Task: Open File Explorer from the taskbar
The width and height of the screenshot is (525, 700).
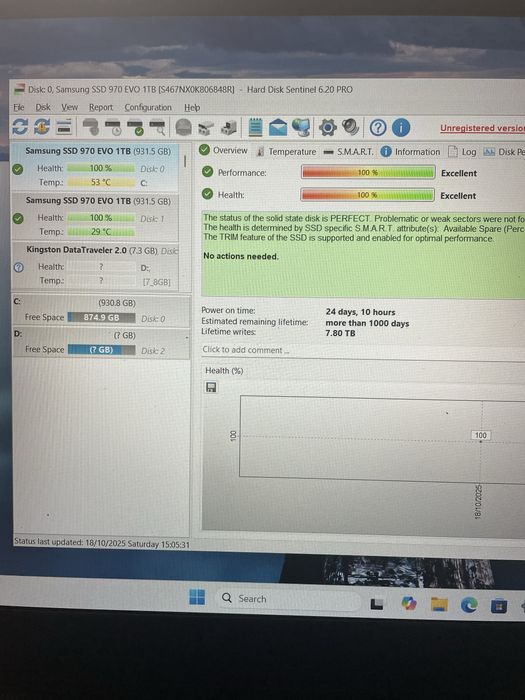Action: click(x=439, y=604)
